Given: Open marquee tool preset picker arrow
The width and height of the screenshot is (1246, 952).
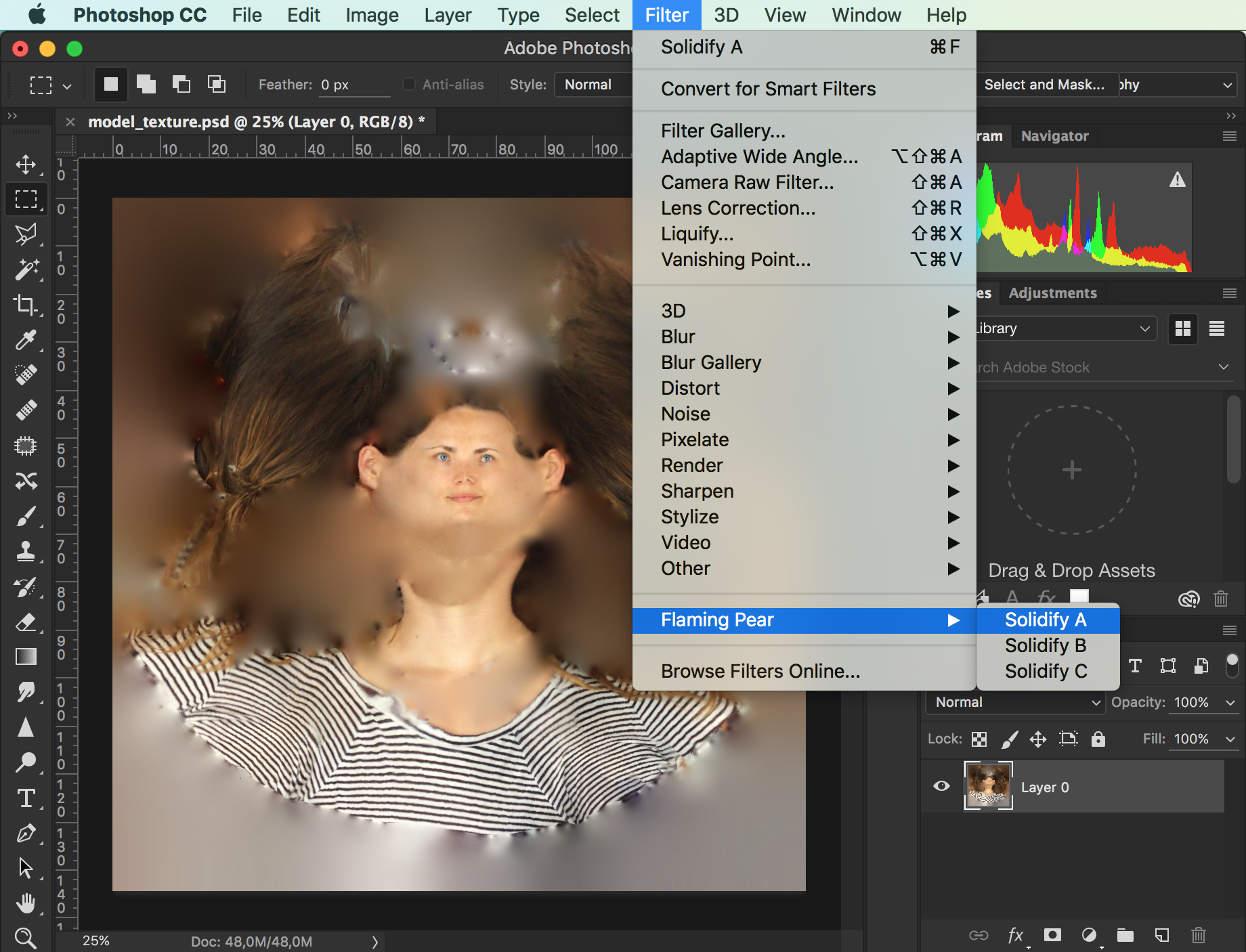Looking at the screenshot, I should click(x=67, y=86).
